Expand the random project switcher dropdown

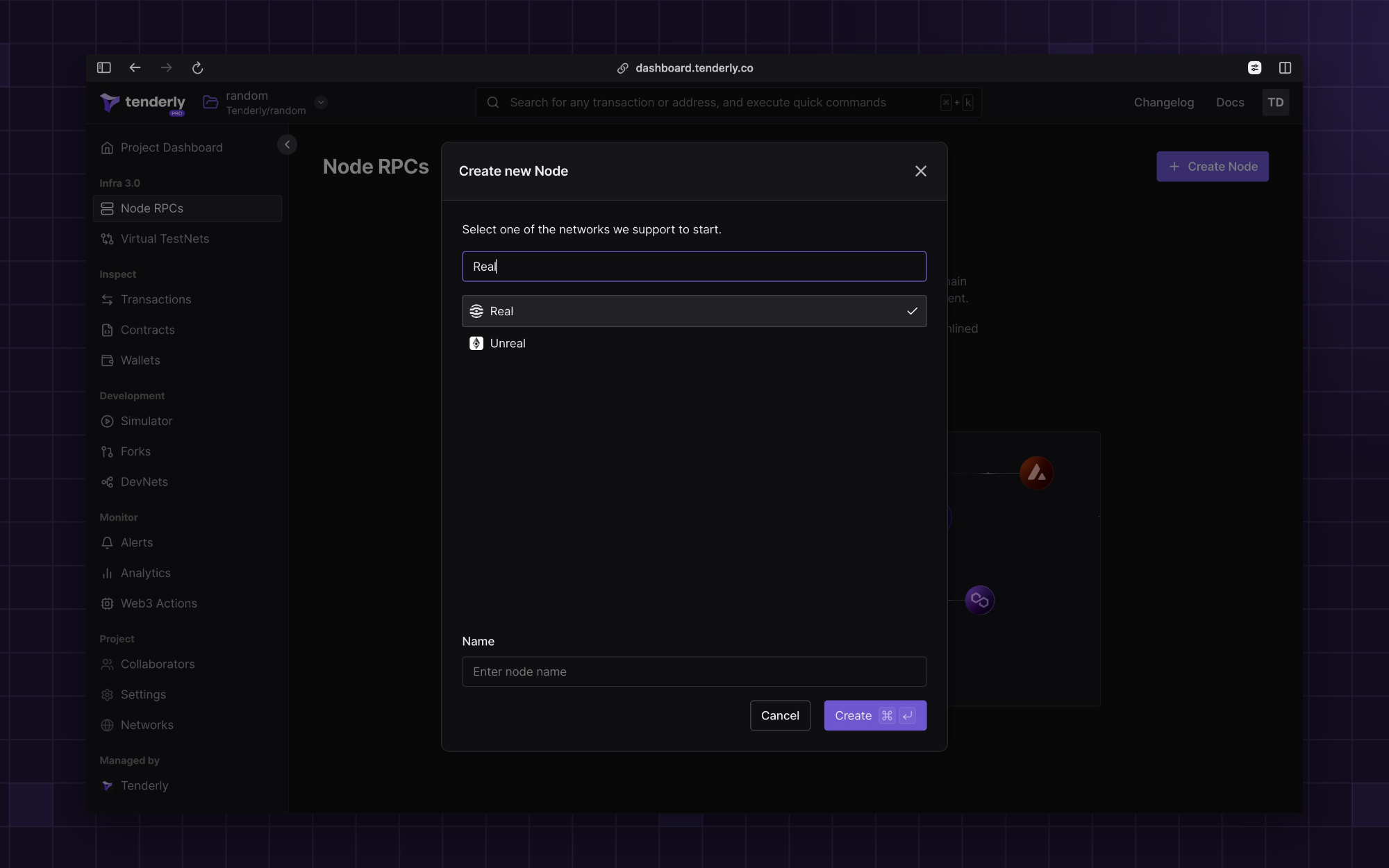[321, 102]
